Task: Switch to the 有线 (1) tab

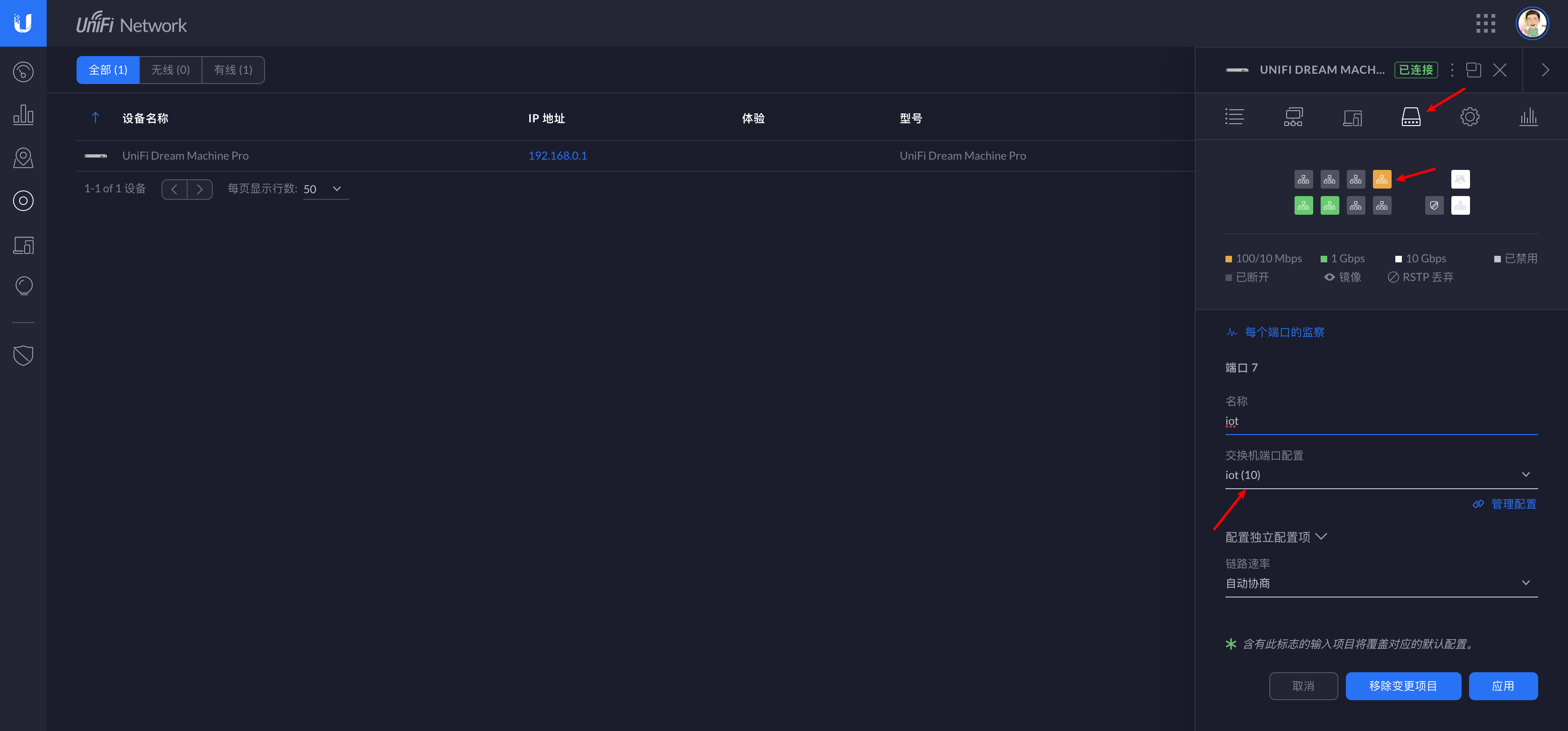Action: (x=232, y=70)
